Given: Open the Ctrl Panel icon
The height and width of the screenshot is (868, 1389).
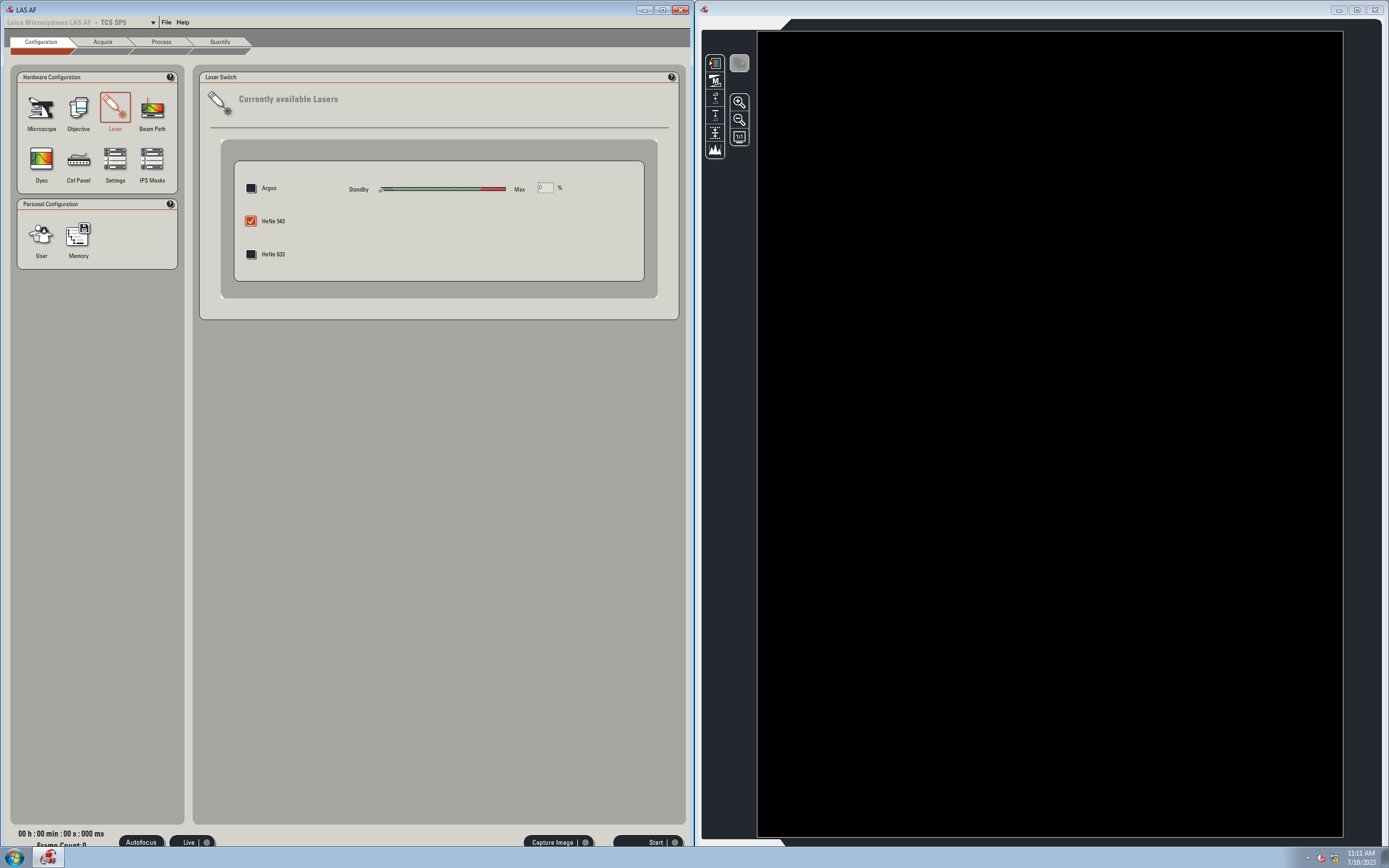Looking at the screenshot, I should click(79, 160).
